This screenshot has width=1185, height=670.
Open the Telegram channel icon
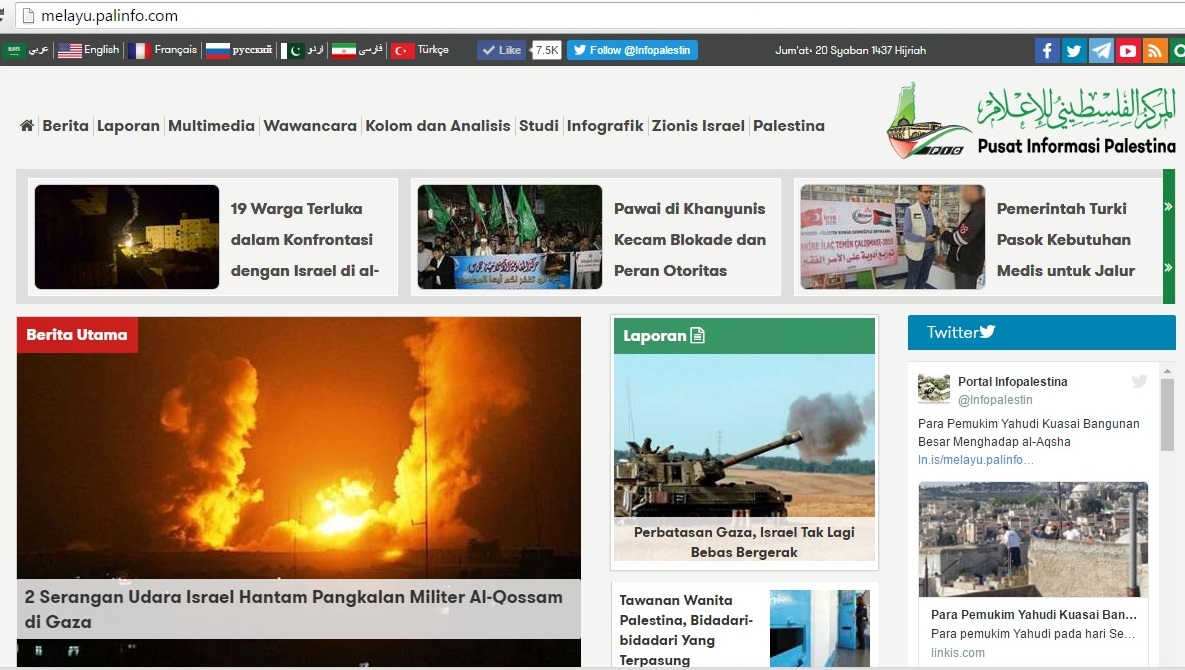pyautogui.click(x=1101, y=51)
